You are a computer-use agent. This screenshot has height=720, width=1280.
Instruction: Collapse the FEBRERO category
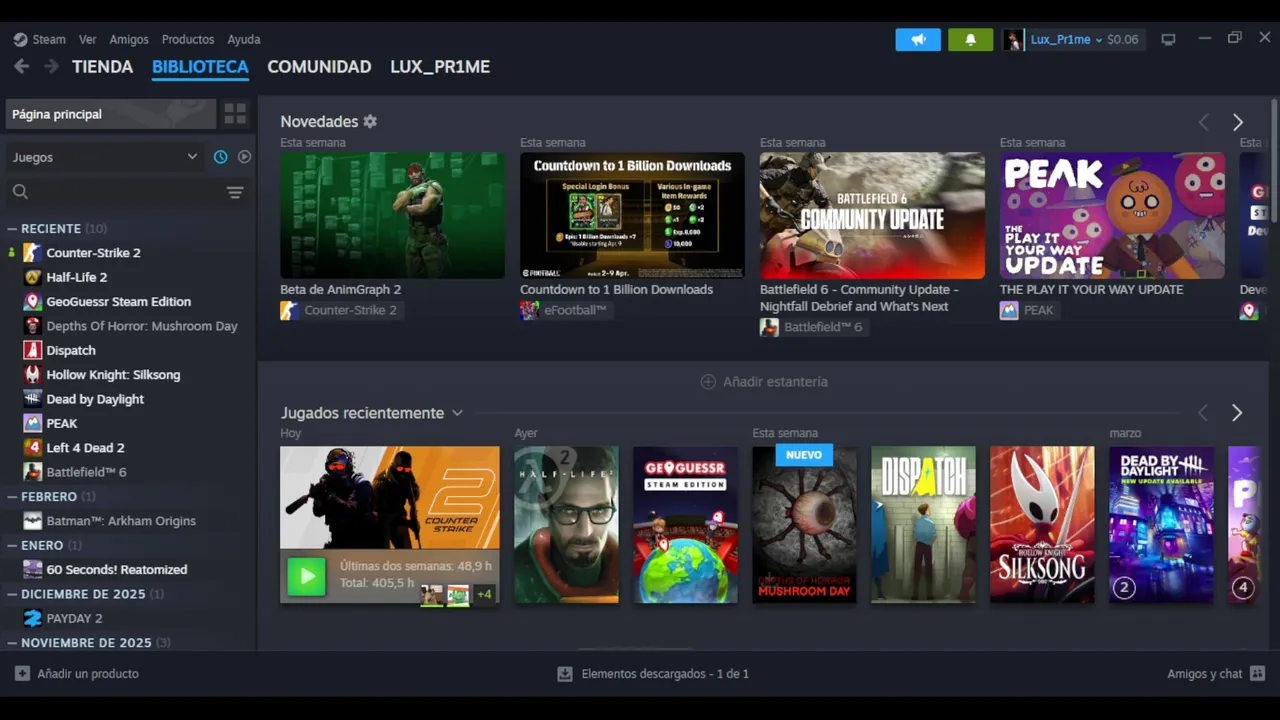click(12, 497)
